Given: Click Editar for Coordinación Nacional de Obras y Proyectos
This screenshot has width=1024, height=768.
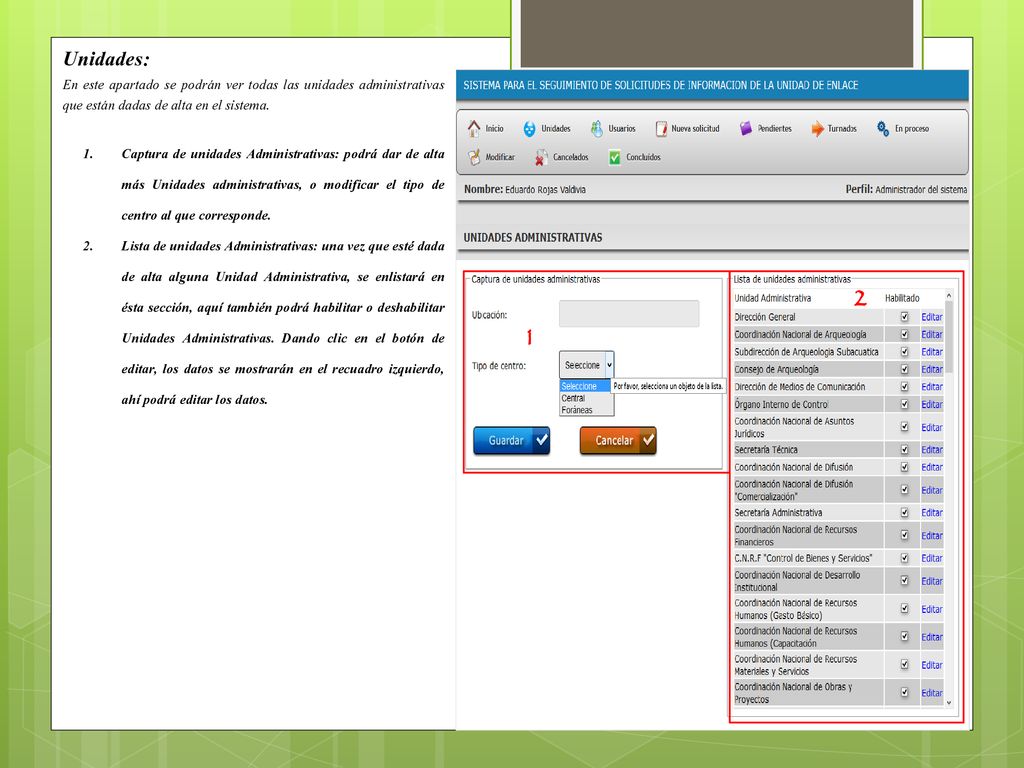Looking at the screenshot, I should 931,693.
